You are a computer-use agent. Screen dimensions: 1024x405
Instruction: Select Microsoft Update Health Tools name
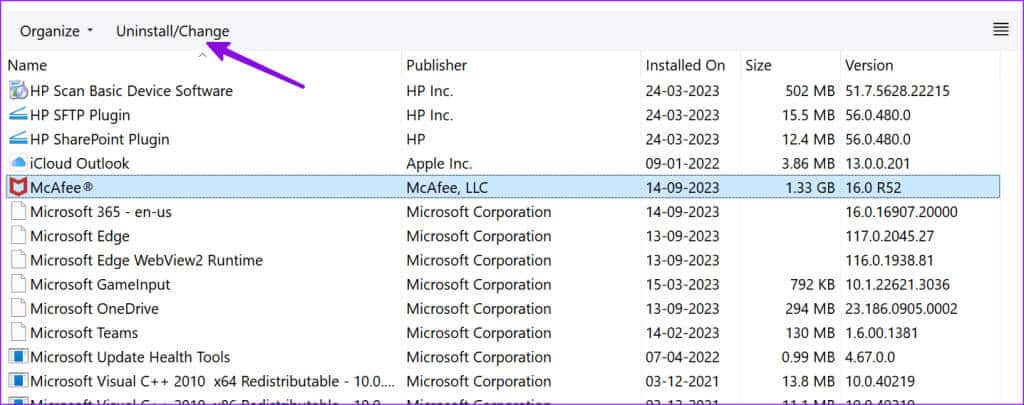click(x=130, y=357)
